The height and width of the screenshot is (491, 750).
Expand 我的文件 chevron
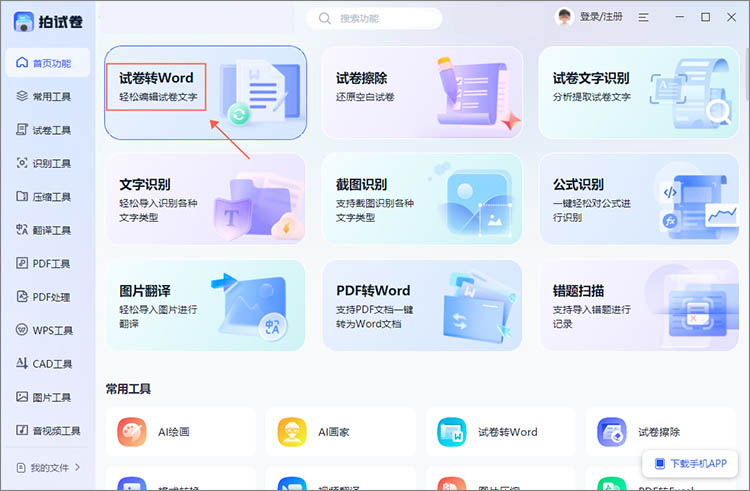tap(77, 467)
